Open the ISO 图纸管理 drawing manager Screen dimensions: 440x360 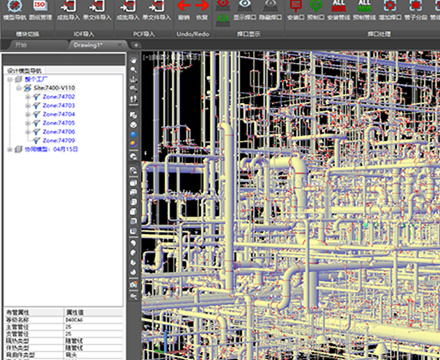pos(40,10)
